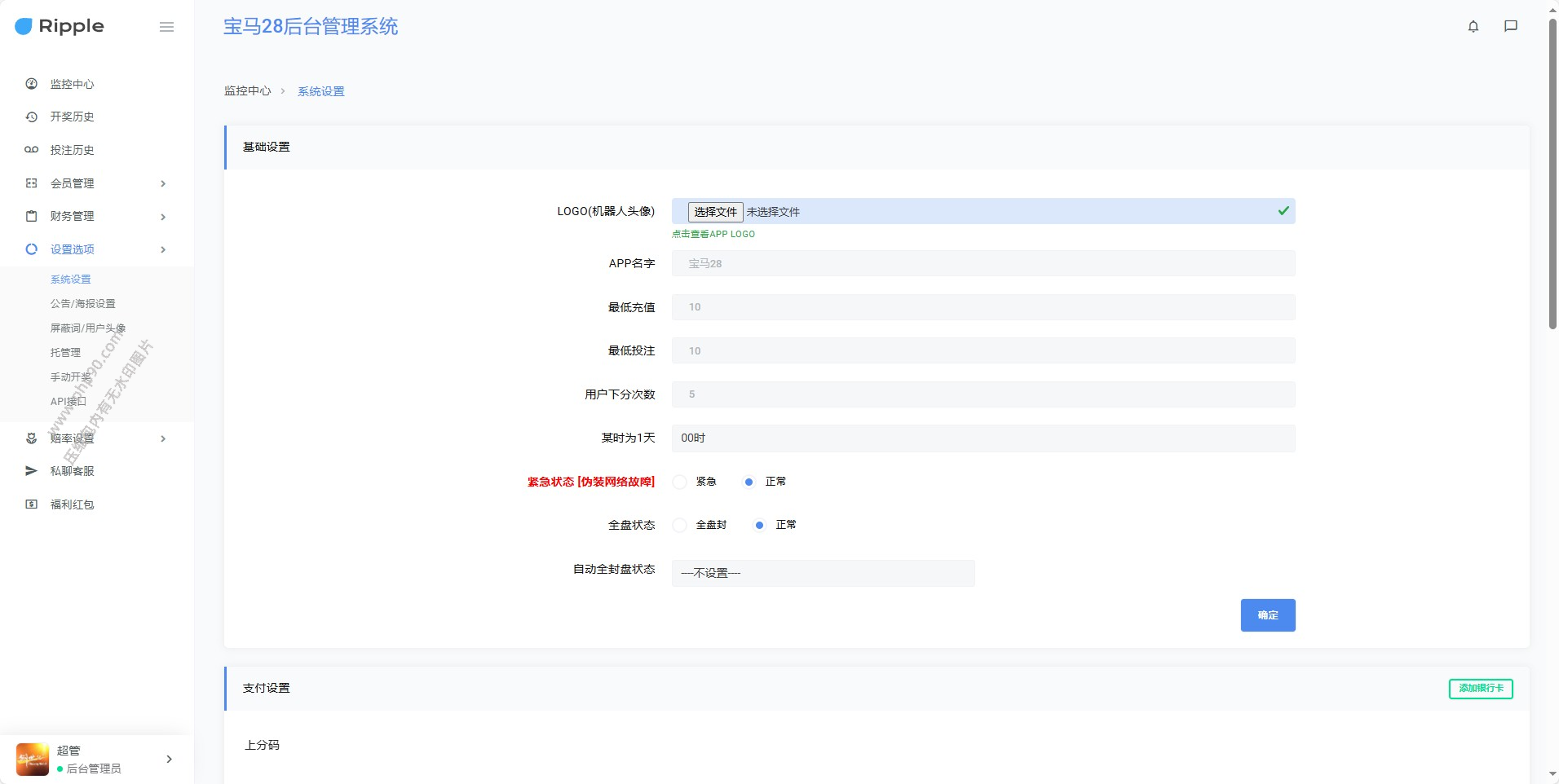Image resolution: width=1559 pixels, height=784 pixels.
Task: Expand the 会员管理 submenu
Action: coord(163,183)
